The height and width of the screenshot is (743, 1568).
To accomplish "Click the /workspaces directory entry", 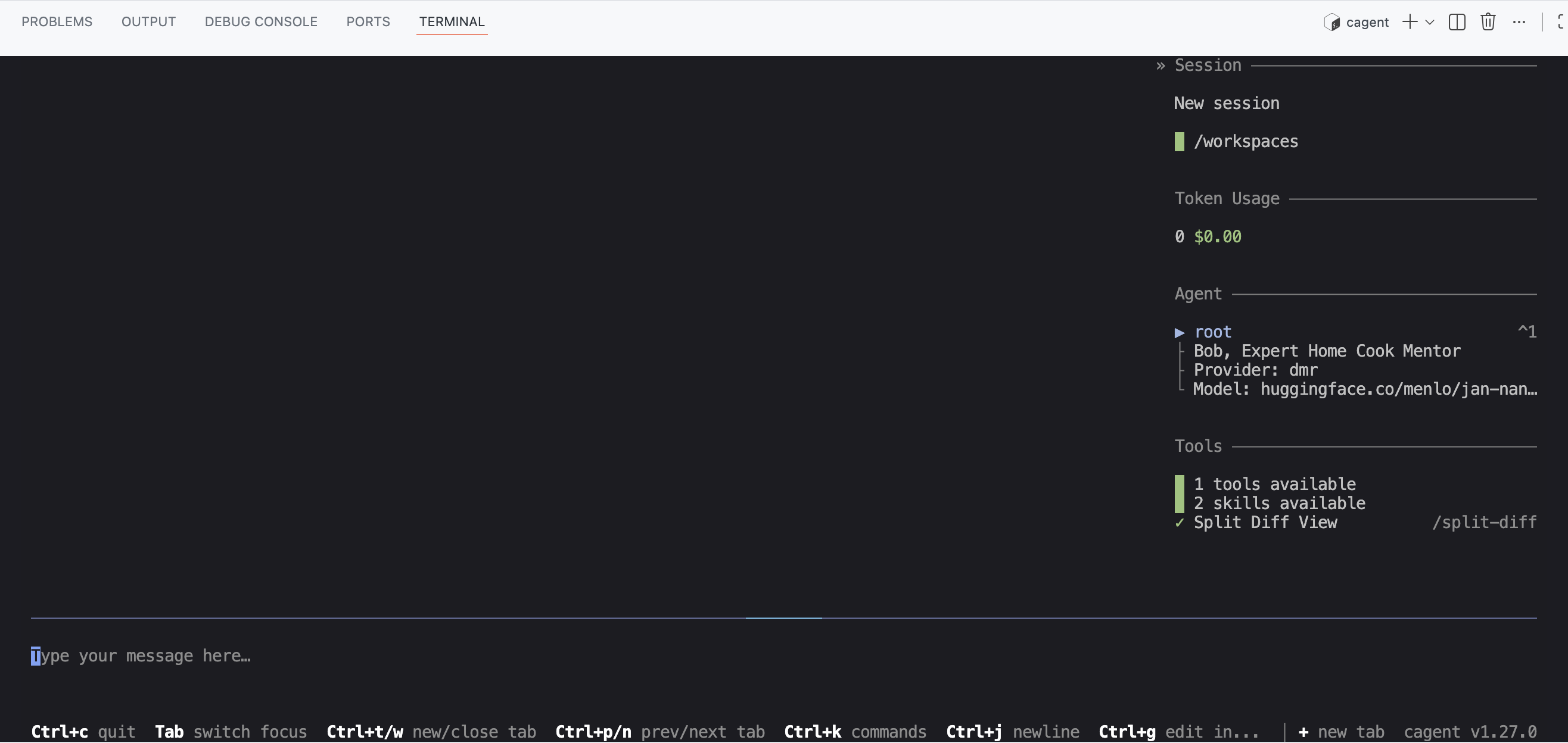I will pos(1245,142).
